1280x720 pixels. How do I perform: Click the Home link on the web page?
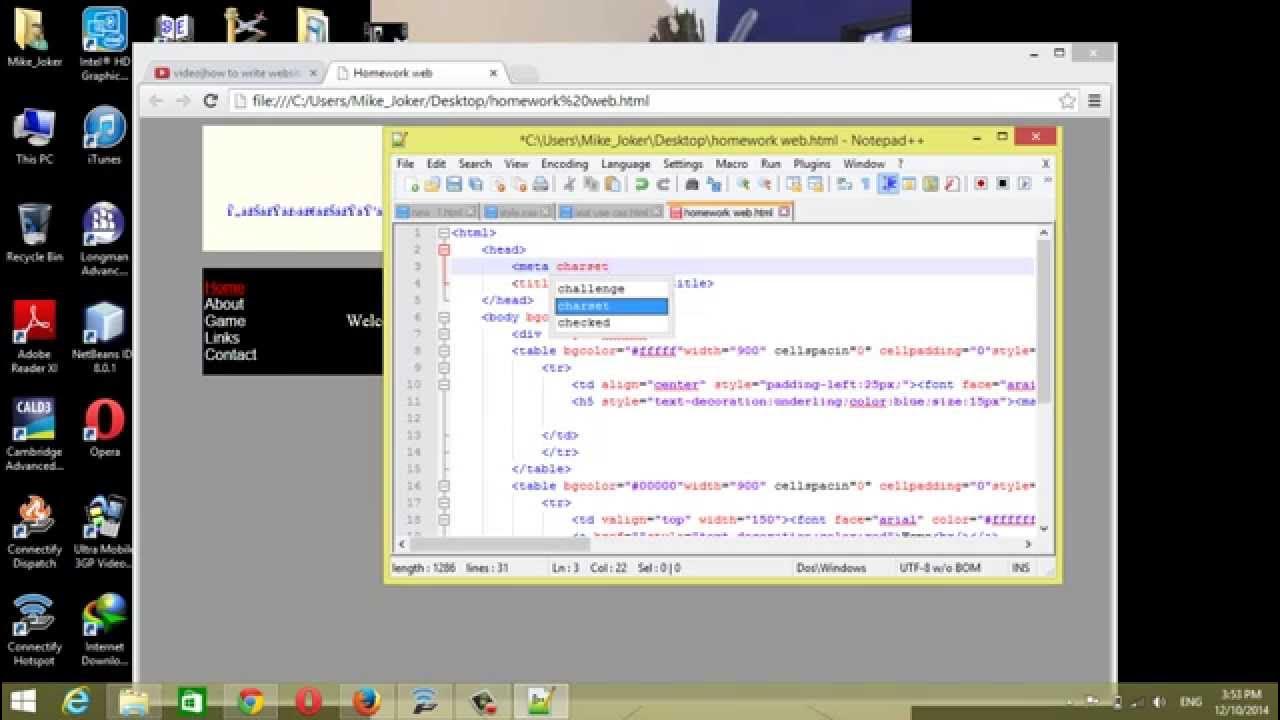pos(224,288)
